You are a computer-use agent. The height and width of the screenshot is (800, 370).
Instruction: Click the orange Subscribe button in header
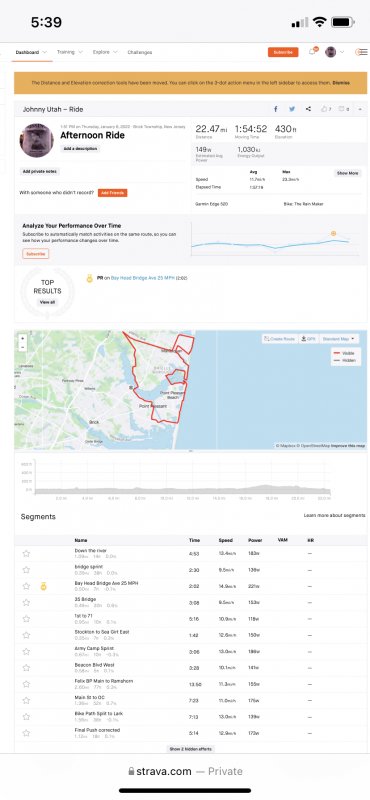[x=283, y=52]
